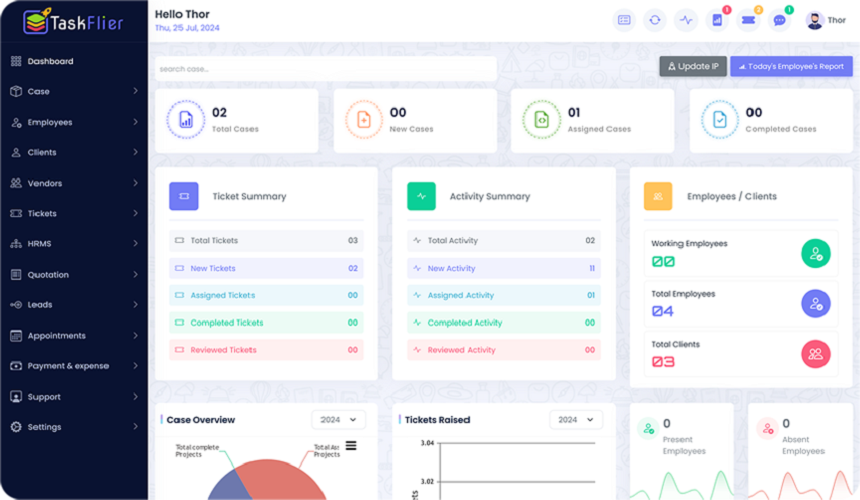Screen dimensions: 860x500
Task: Click the New Cases file icon
Action: coord(364,120)
